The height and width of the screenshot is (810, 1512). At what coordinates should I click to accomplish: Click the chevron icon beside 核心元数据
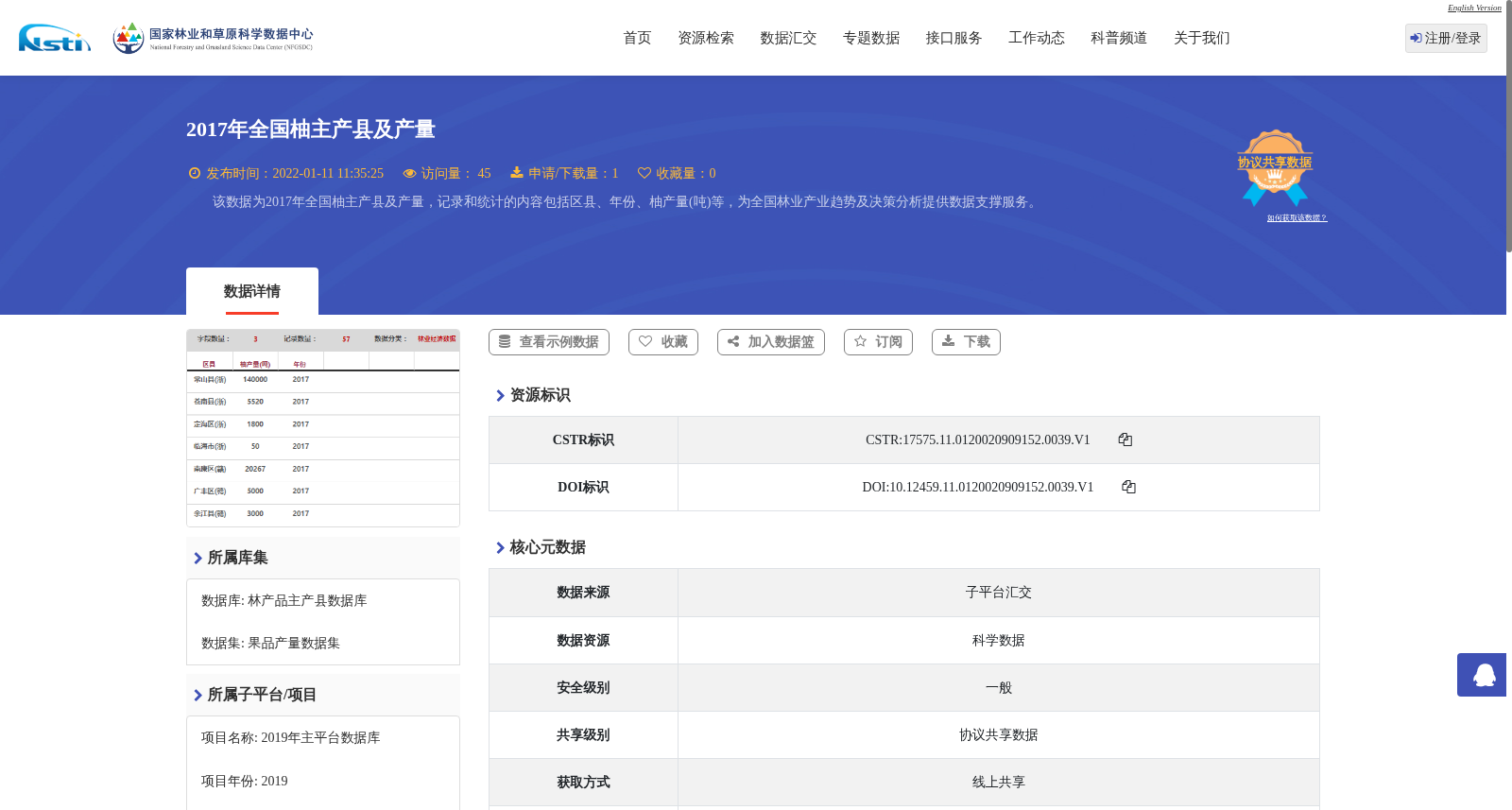point(500,547)
